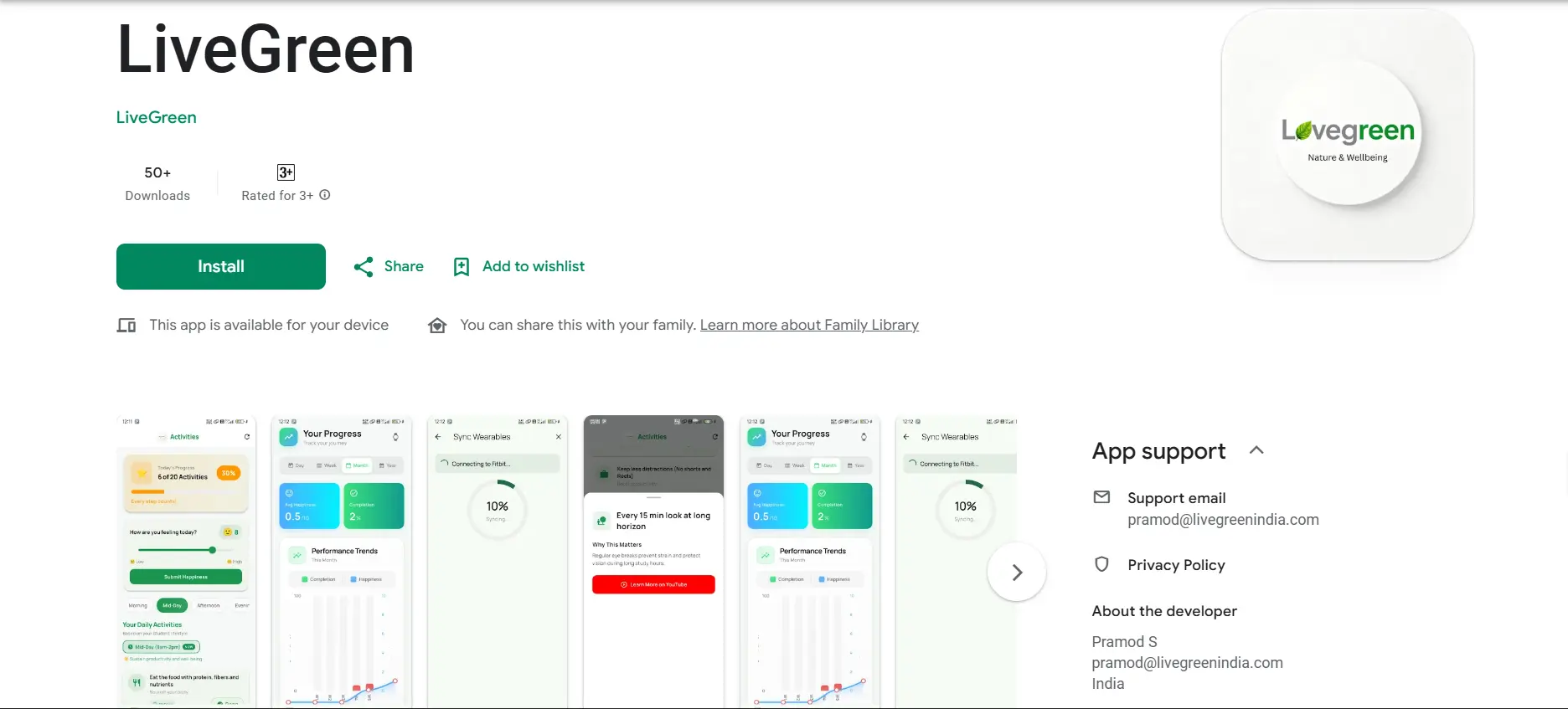This screenshot has width=1568, height=709.
Task: Click the Privacy Policy shield icon
Action: tap(1102, 564)
